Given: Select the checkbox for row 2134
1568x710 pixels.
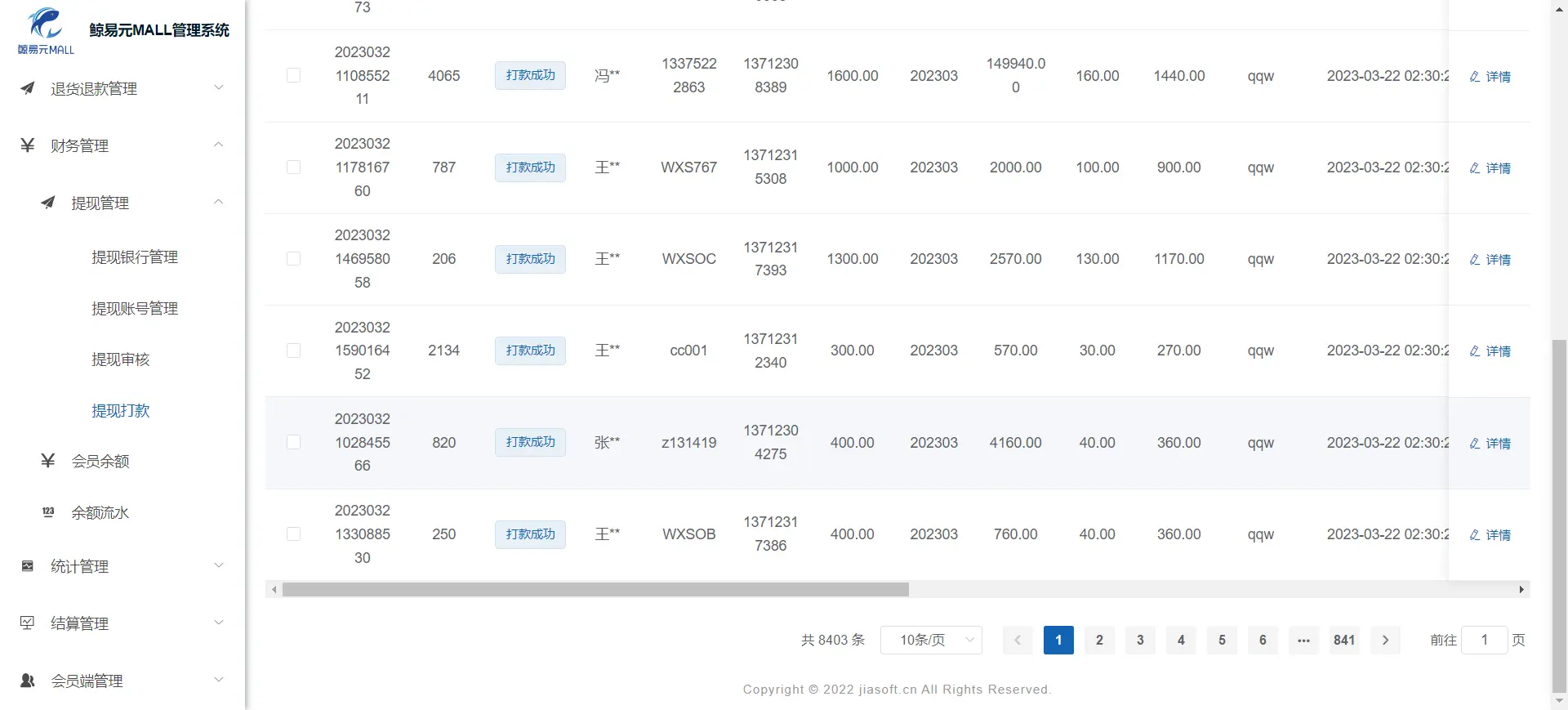Looking at the screenshot, I should pyautogui.click(x=293, y=350).
